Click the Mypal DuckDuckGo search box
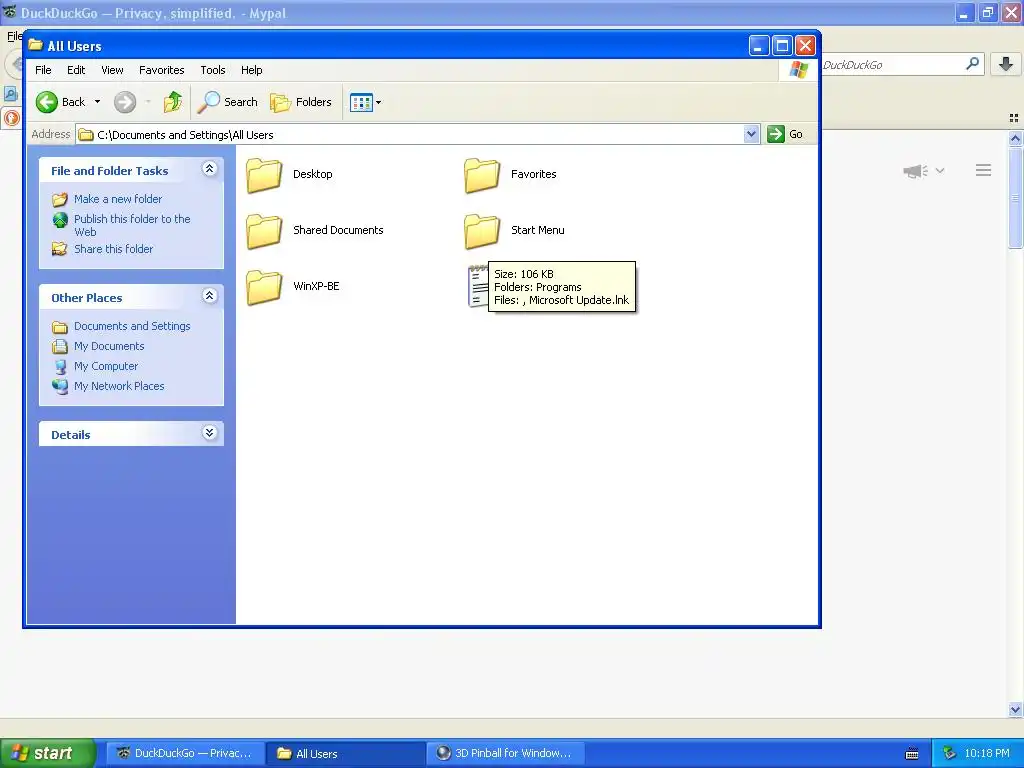 tap(891, 65)
